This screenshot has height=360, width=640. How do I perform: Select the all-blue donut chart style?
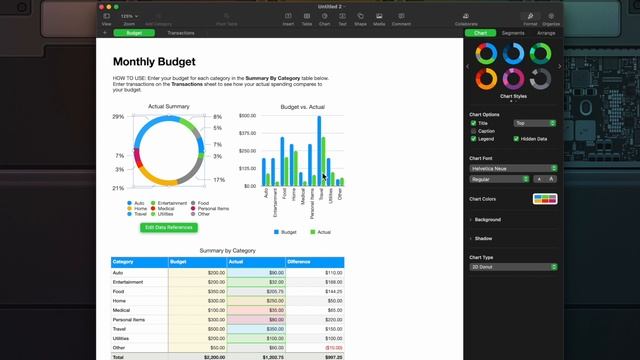(513, 53)
